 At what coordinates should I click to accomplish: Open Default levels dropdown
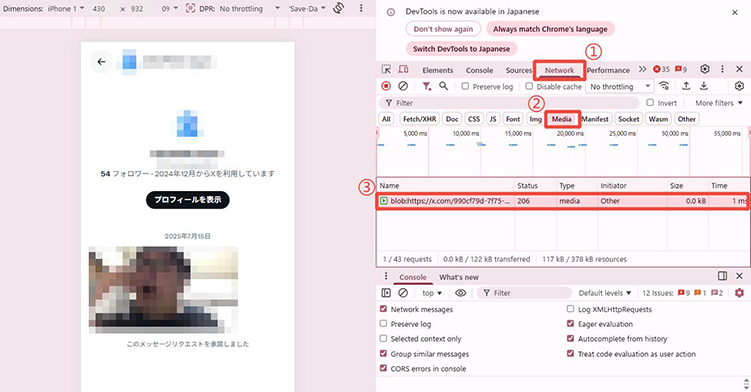point(605,293)
